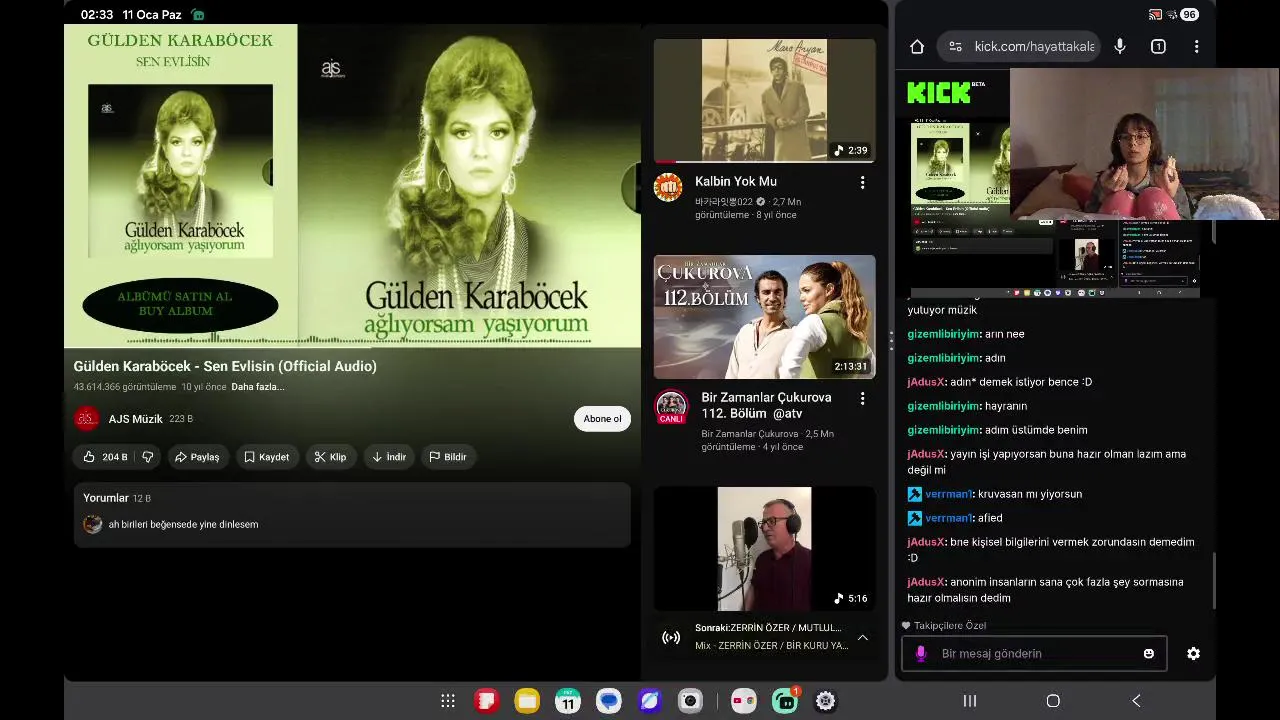Image resolution: width=1280 pixels, height=720 pixels.
Task: Open user jAdusX from the 'anonim insanların' message
Action: pyautogui.click(x=925, y=582)
